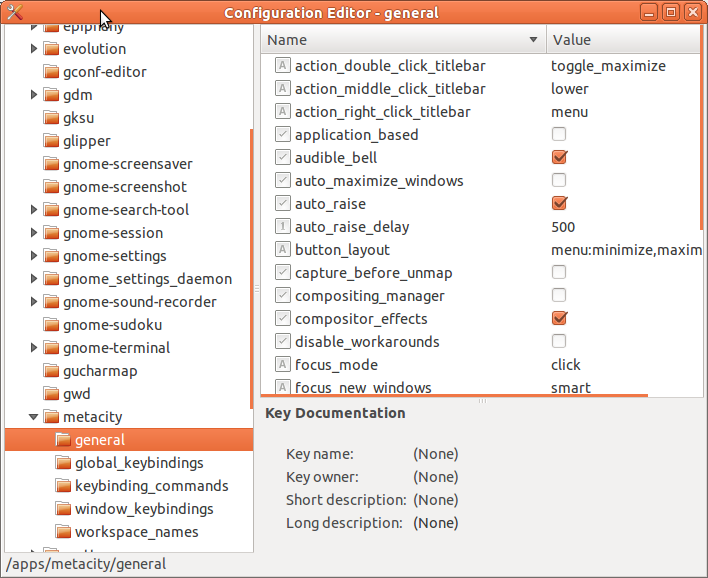Expand the gnome-settings tree node
708x578 pixels.
pyautogui.click(x=33, y=256)
